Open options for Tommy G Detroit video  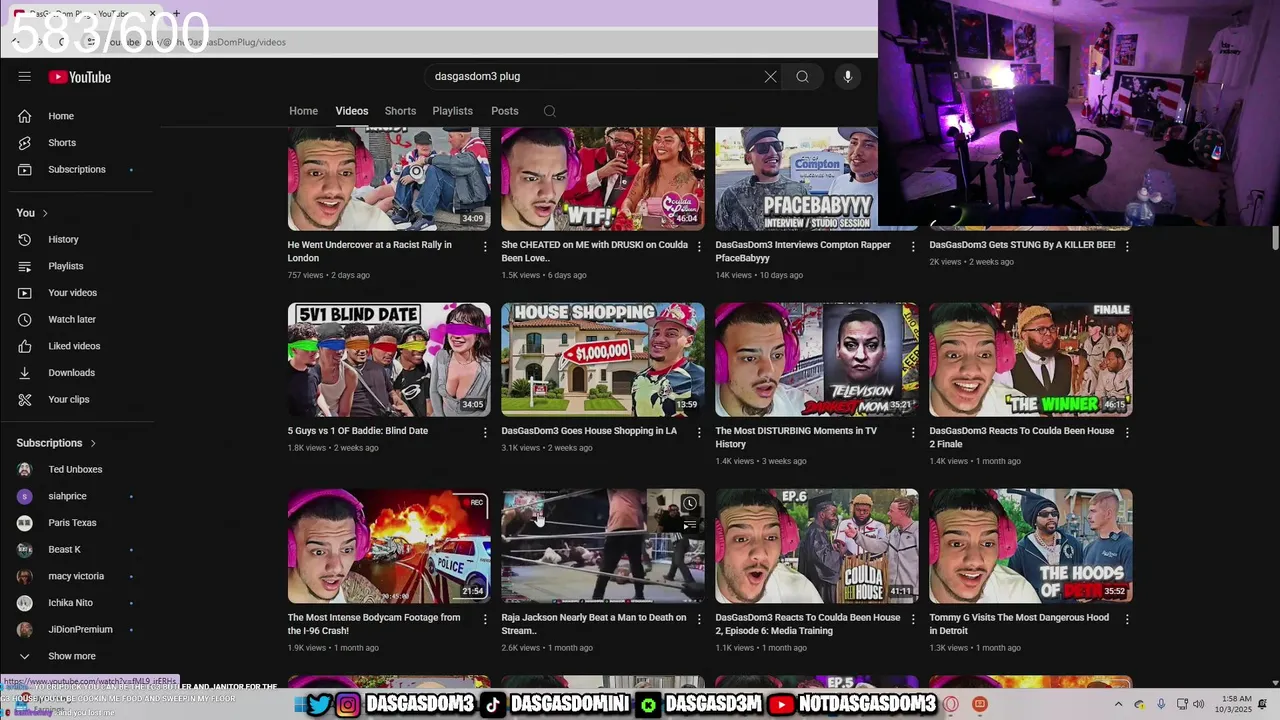click(x=1127, y=619)
